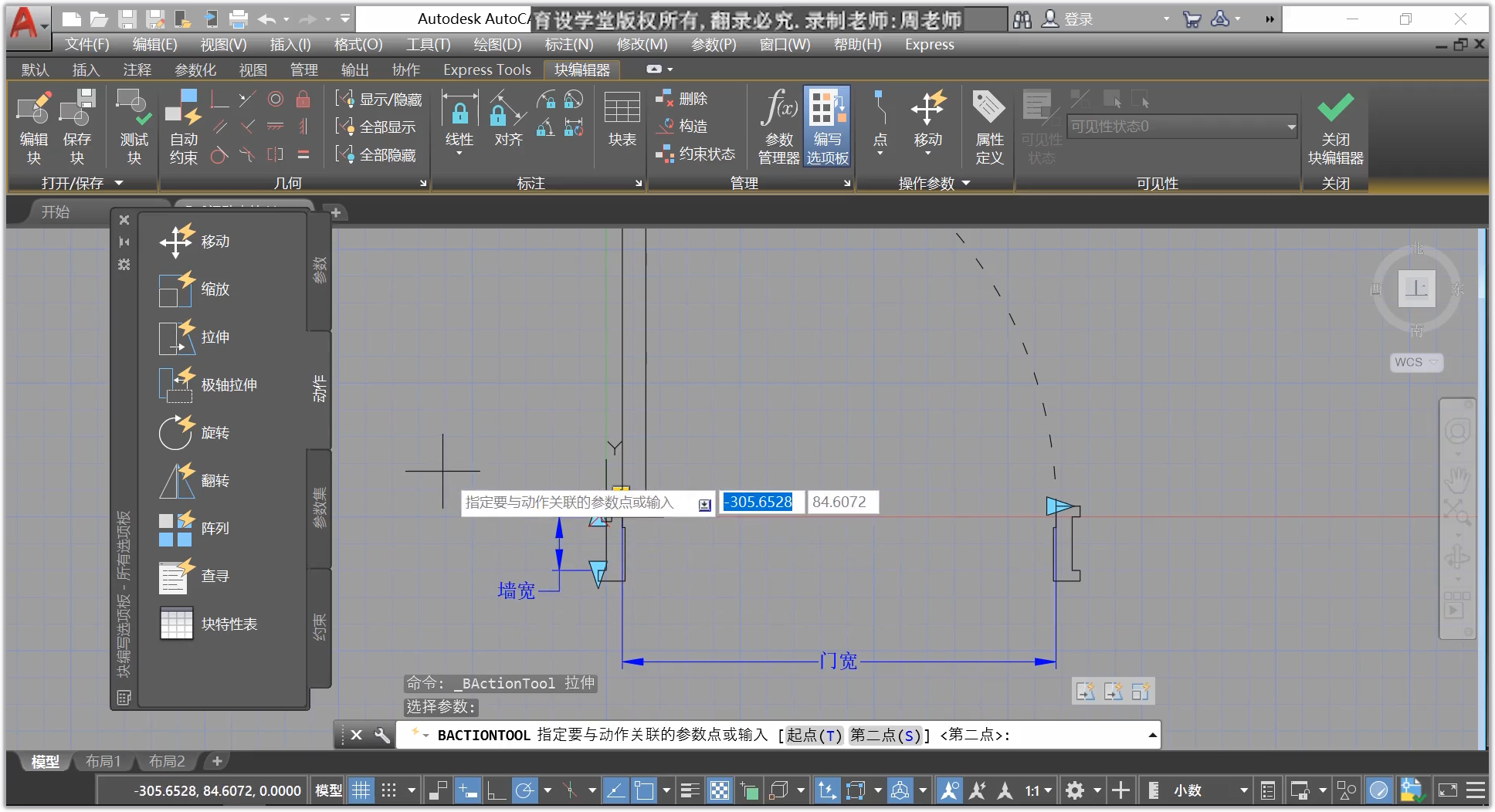Toggle object snap tracking in status bar
Screen dimensions: 1495x812
click(x=615, y=790)
